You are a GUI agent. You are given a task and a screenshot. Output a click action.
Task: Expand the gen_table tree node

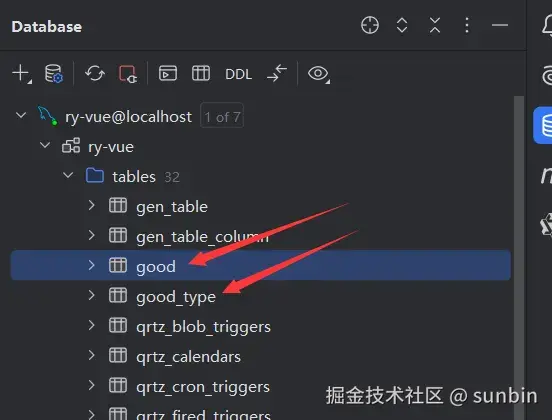coord(92,205)
